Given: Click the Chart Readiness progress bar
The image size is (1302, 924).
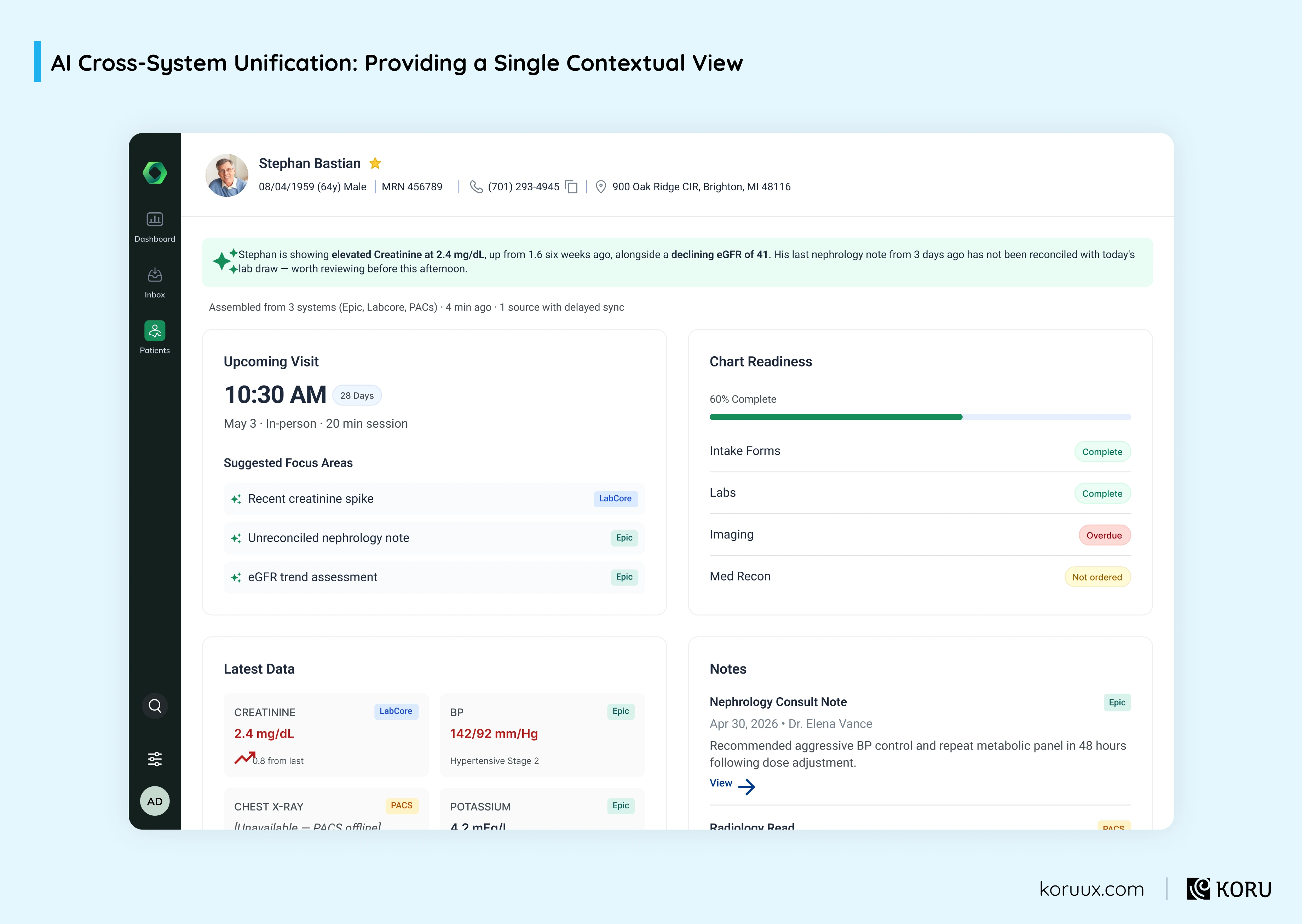Looking at the screenshot, I should pos(920,417).
